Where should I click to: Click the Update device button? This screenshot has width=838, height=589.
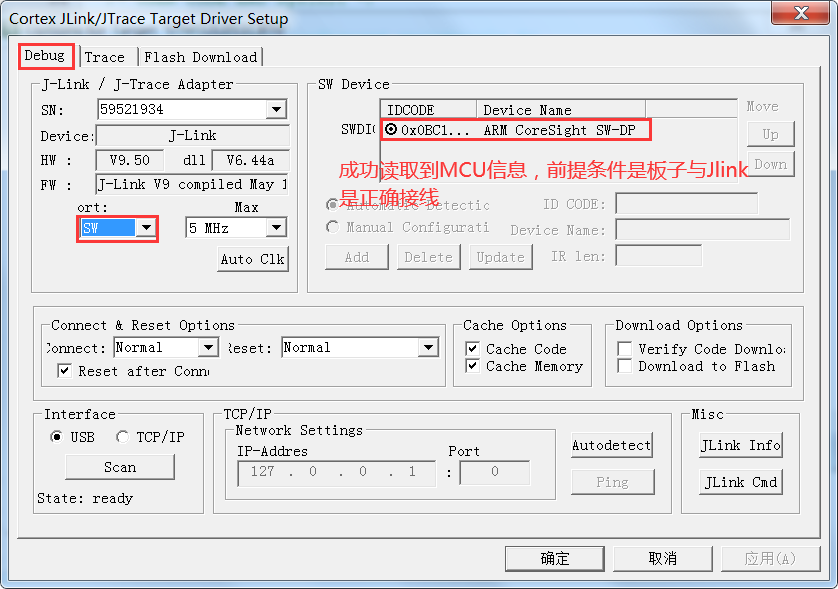[x=501, y=257]
